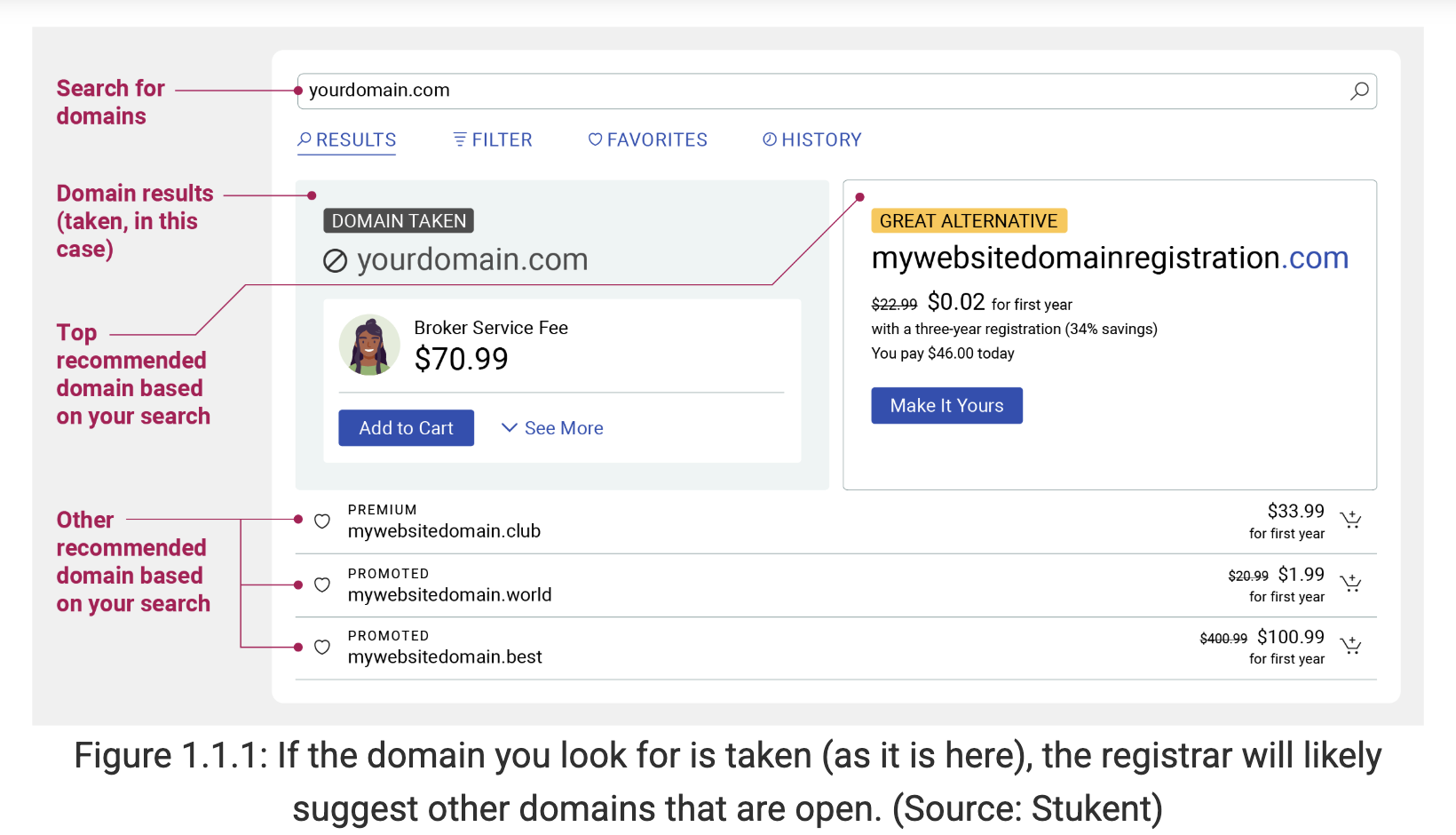Click the yourdomain.com search input field
The image size is (1456, 835).
click(x=836, y=91)
